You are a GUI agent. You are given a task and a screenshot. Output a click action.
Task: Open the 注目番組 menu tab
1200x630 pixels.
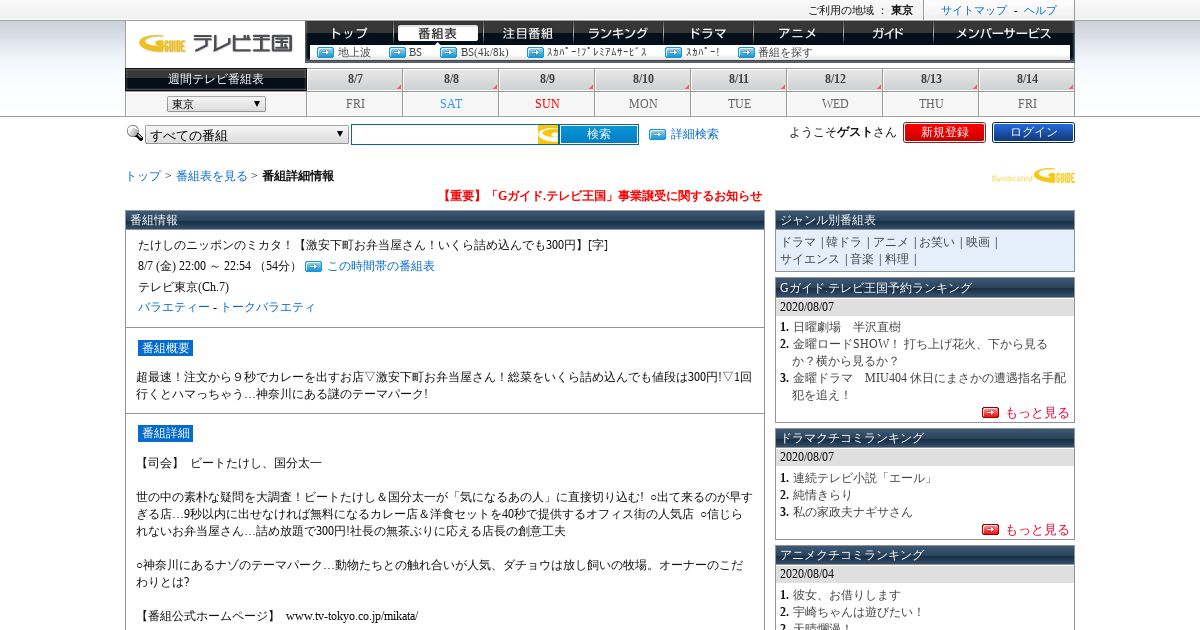[527, 33]
